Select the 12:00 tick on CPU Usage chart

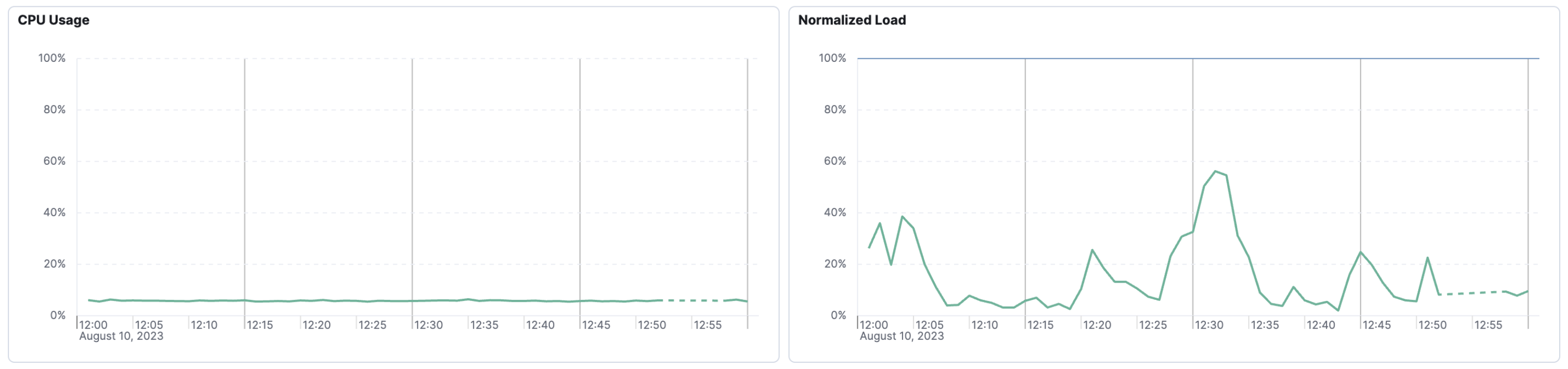point(93,325)
